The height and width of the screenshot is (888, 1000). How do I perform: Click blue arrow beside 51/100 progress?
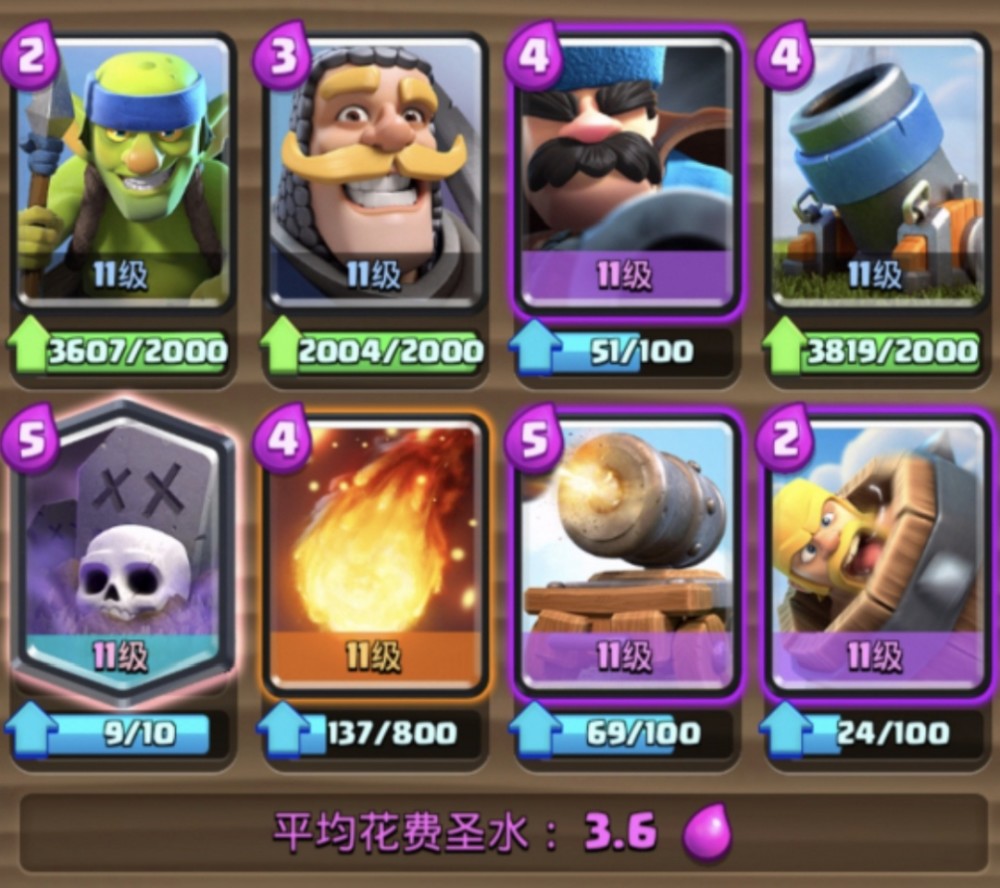pos(534,346)
